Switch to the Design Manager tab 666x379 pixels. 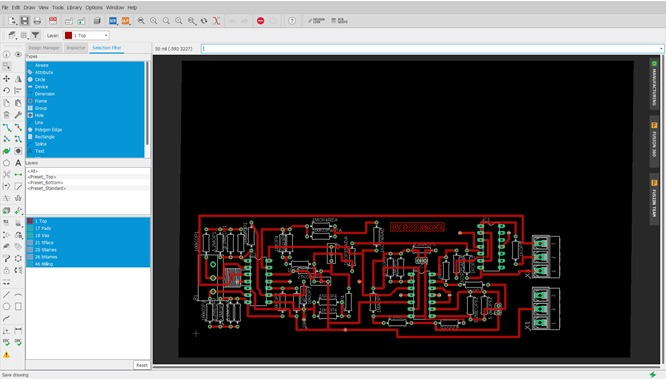click(44, 48)
